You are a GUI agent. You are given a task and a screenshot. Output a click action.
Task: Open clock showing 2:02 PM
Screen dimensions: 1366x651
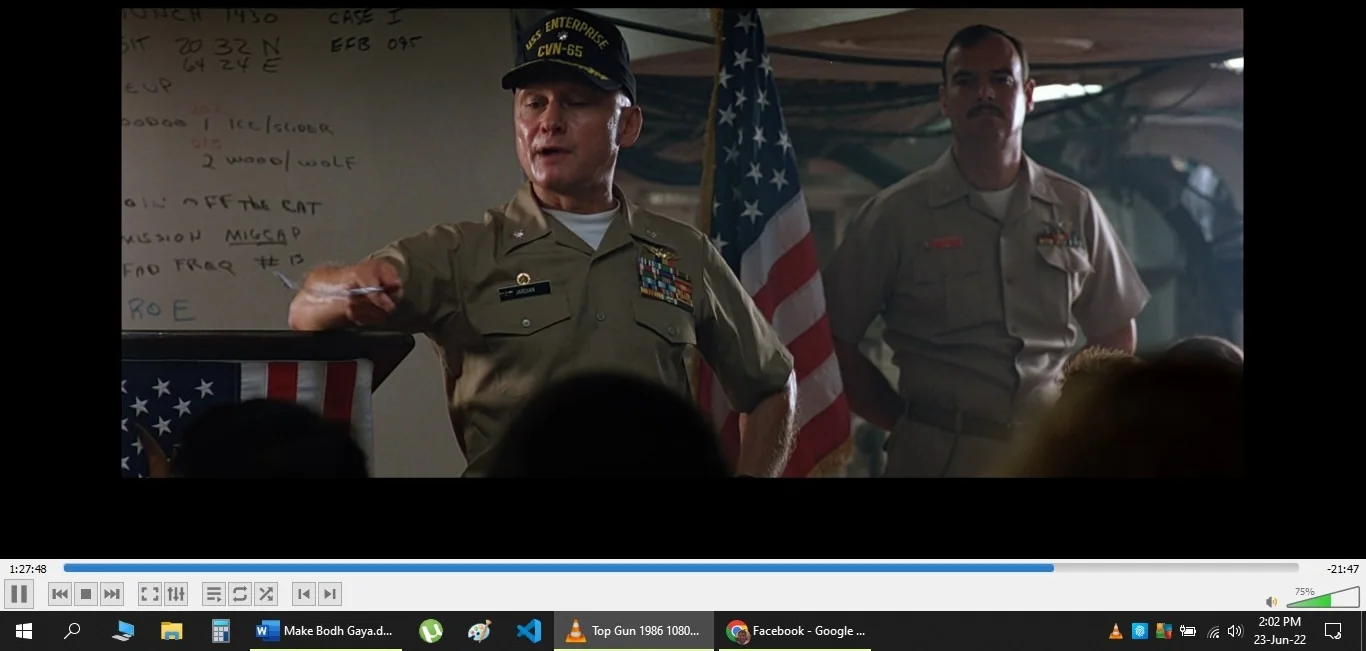1280,631
